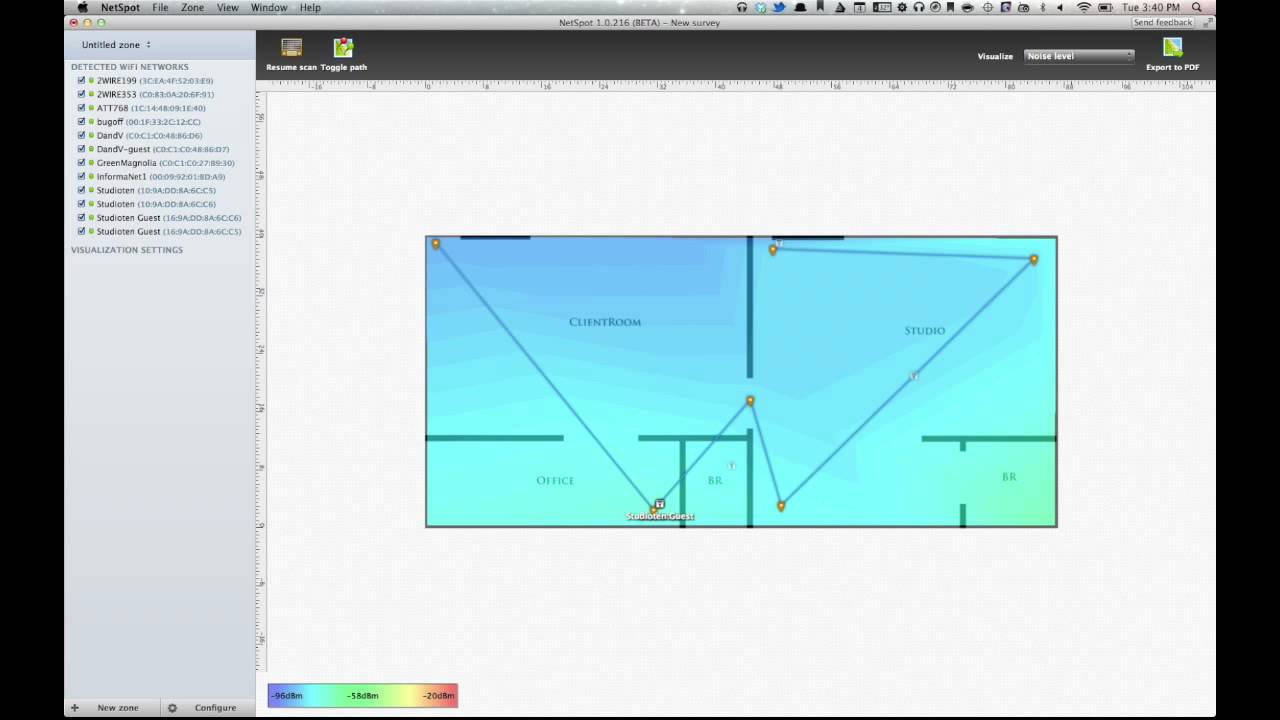Select the waypoint pin at Studio's top-left near wall
This screenshot has height=720, width=1280.
point(773,249)
